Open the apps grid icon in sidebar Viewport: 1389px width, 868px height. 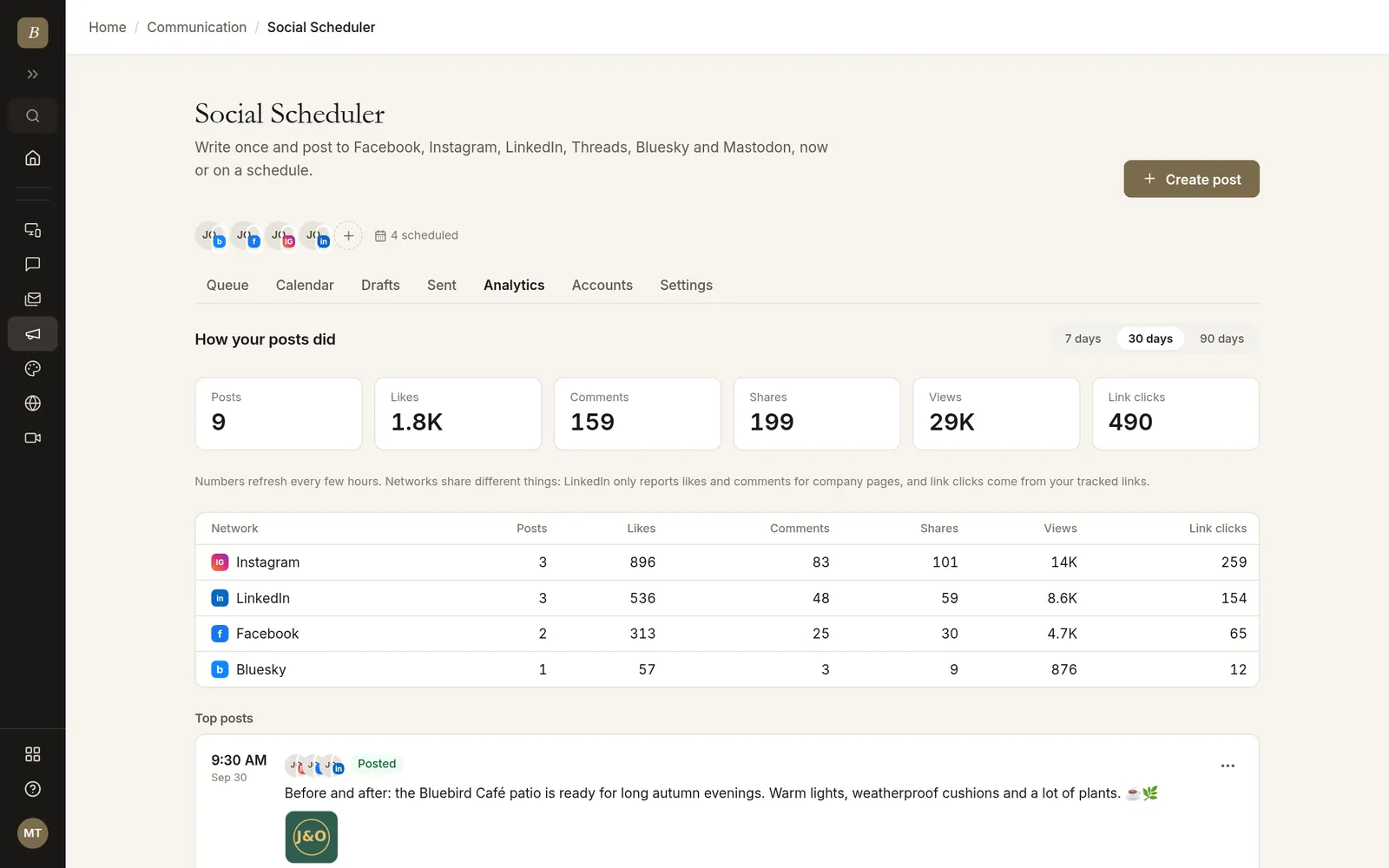coord(33,754)
